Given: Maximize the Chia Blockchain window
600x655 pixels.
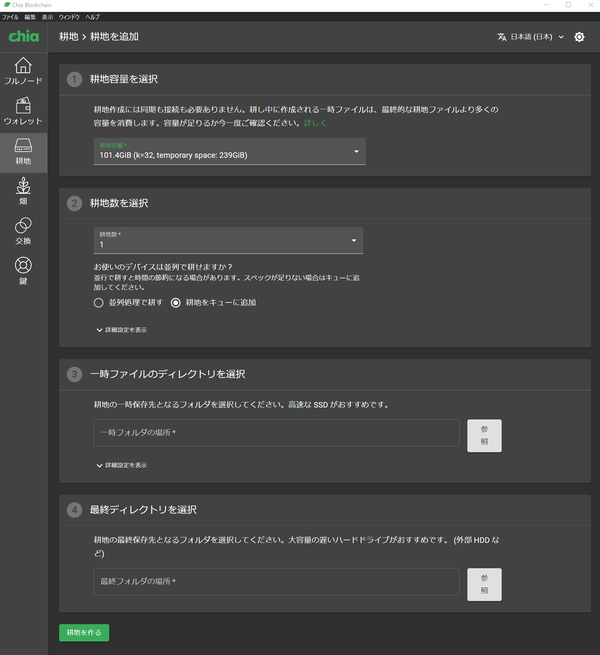Looking at the screenshot, I should (568, 5).
